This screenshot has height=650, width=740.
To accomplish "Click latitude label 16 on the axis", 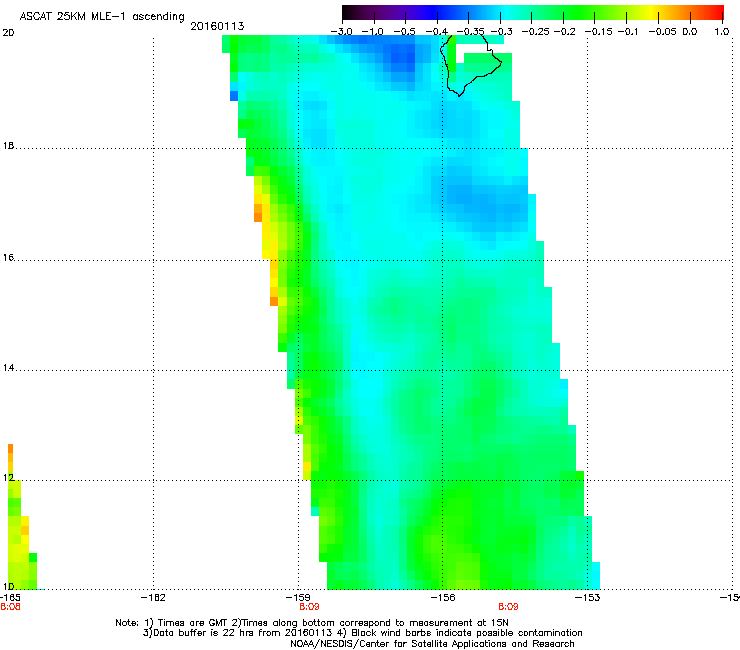I will coord(8,258).
